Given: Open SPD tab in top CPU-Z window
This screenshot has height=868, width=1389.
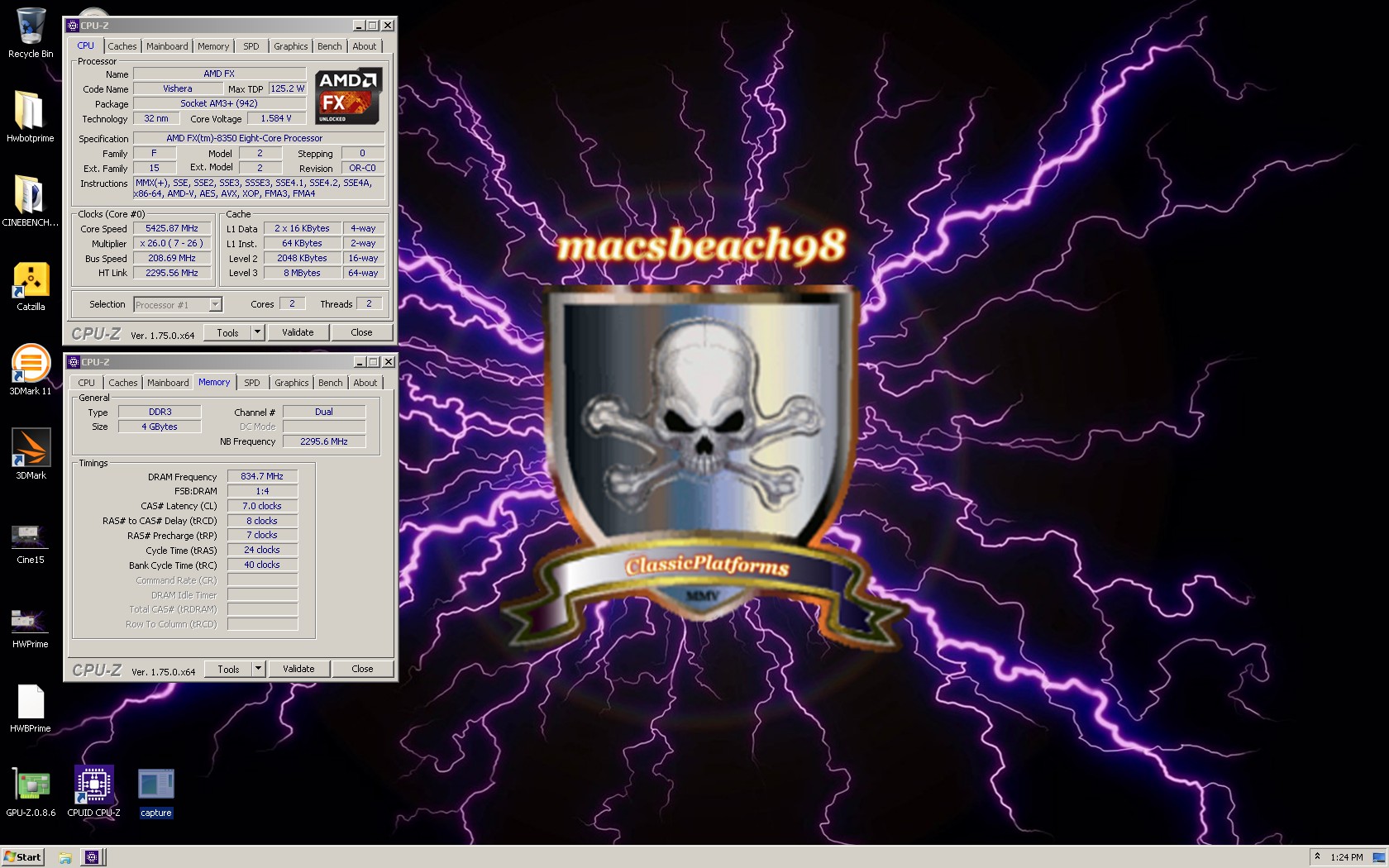Looking at the screenshot, I should tap(251, 46).
